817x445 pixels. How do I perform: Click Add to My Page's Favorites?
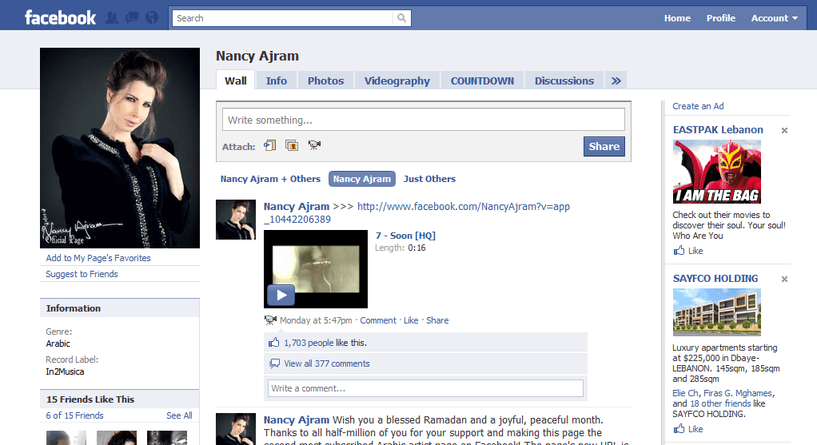click(x=98, y=258)
